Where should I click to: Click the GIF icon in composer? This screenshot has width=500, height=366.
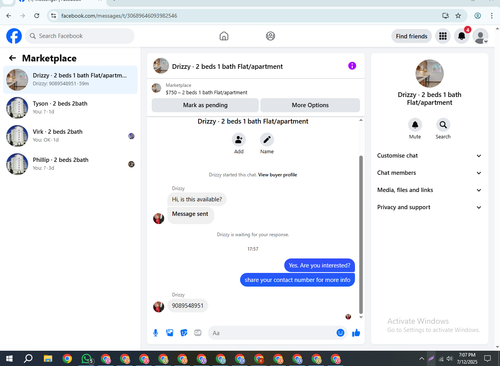point(198,333)
